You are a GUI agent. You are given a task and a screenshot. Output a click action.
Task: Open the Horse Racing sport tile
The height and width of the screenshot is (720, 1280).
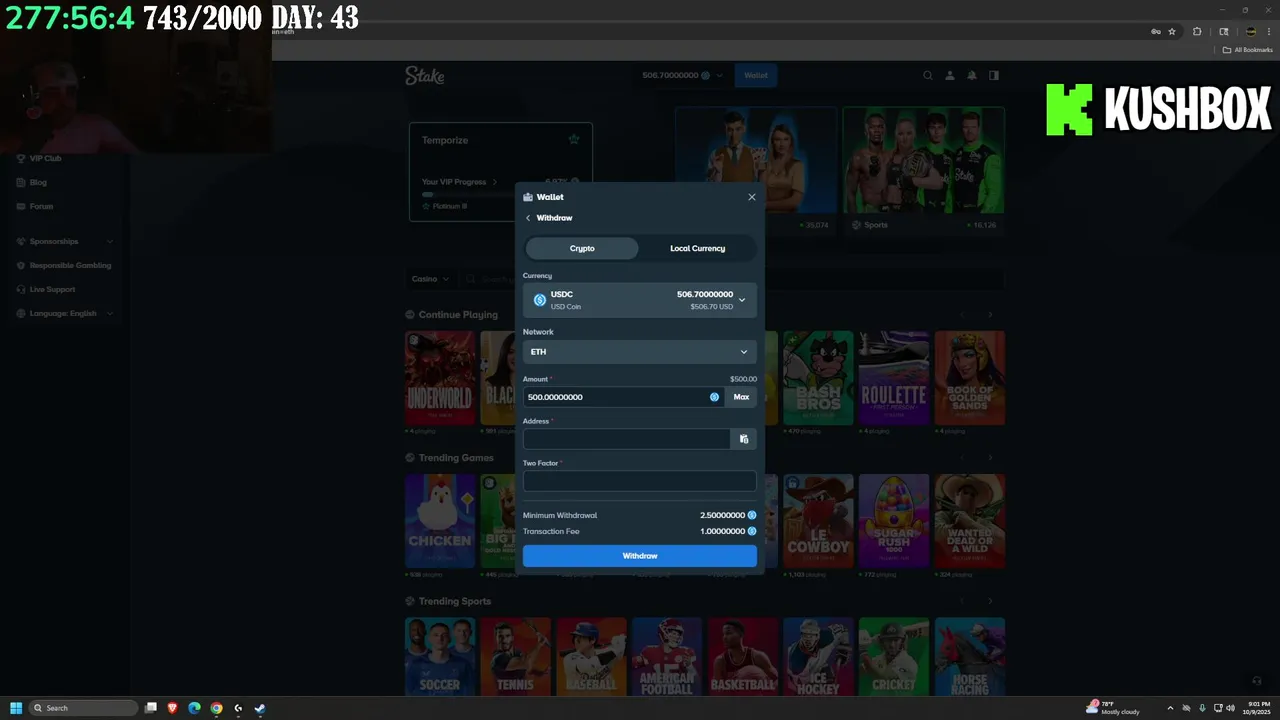pos(970,656)
